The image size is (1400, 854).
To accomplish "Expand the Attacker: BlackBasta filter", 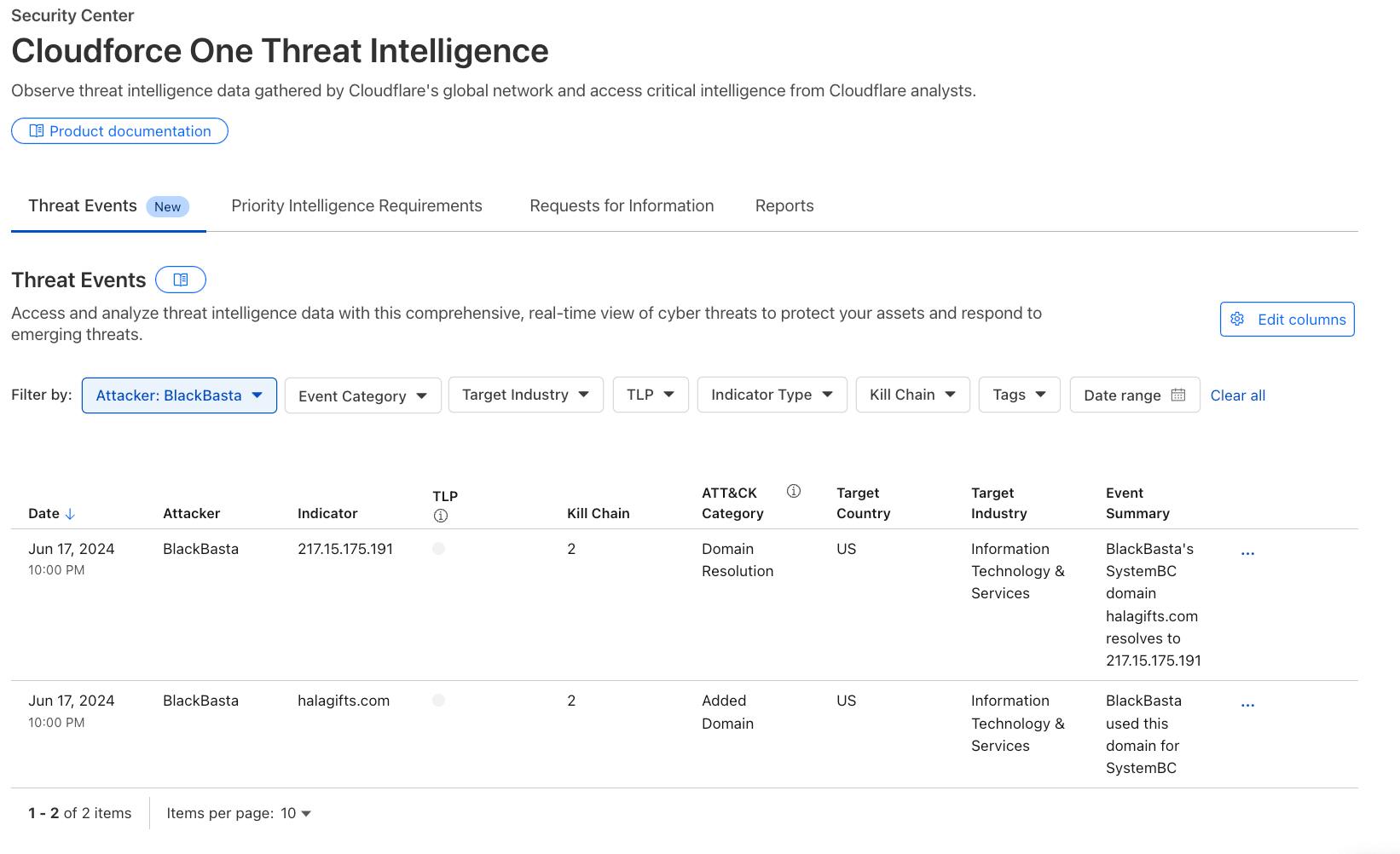I will (x=179, y=395).
